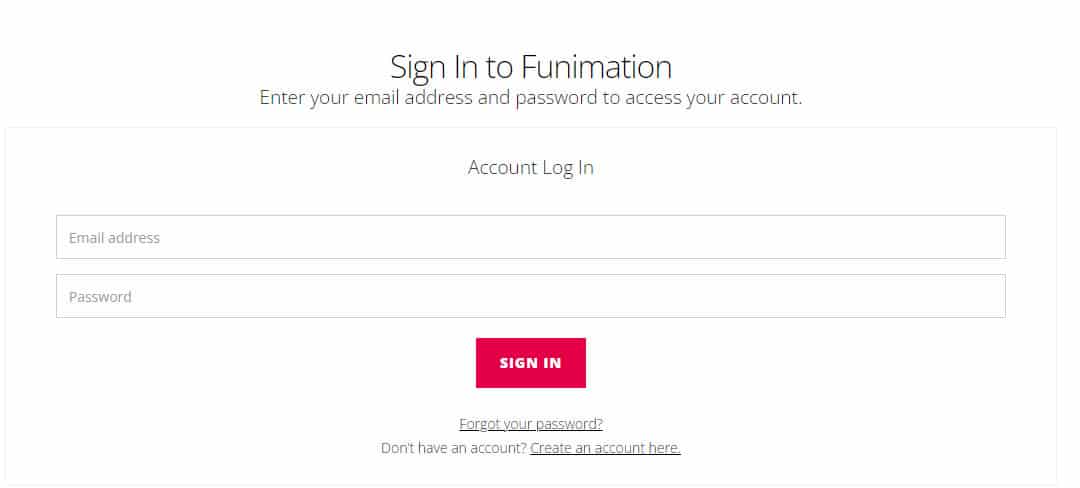This screenshot has height=488, width=1080.
Task: Click the 'Email address' placeholder text
Action: click(x=114, y=238)
